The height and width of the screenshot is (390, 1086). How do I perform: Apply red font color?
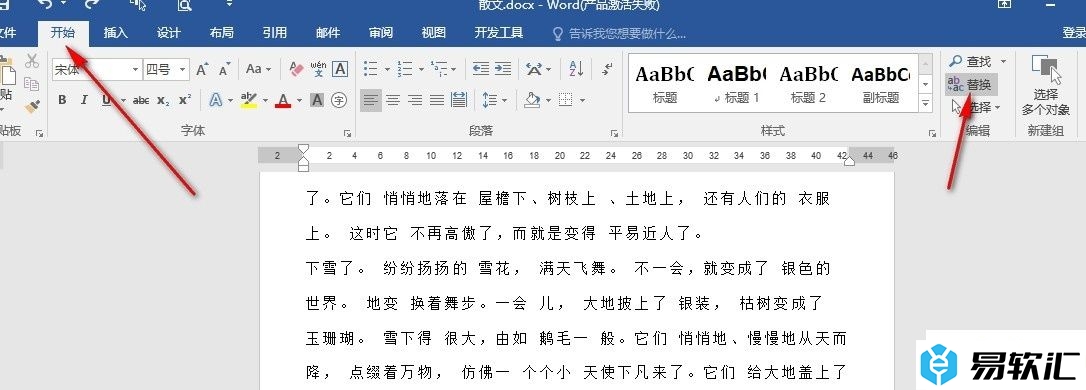tap(283, 100)
